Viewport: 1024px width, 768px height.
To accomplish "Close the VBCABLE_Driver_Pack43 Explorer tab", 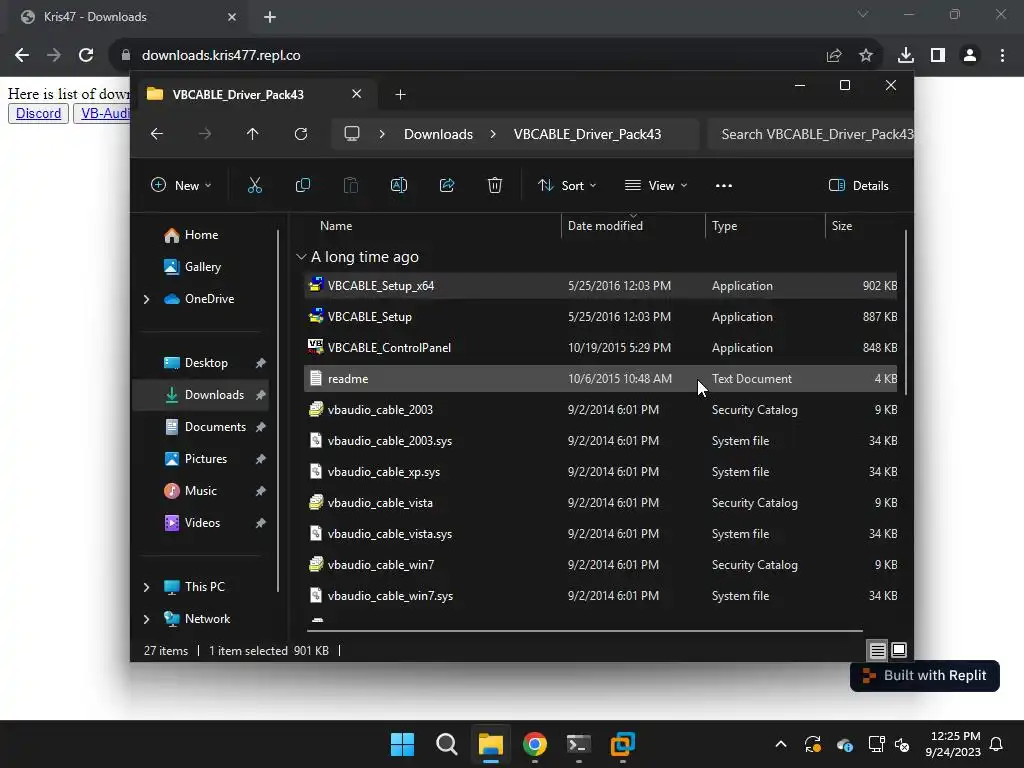I will [357, 94].
